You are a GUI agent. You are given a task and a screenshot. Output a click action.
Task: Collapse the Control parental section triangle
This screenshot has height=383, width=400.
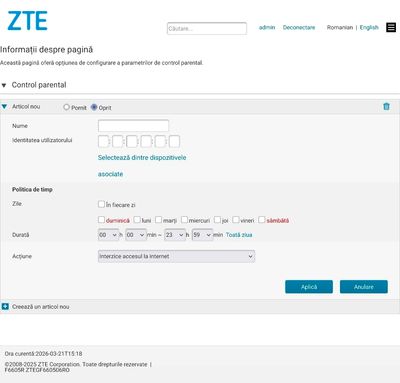(x=4, y=85)
